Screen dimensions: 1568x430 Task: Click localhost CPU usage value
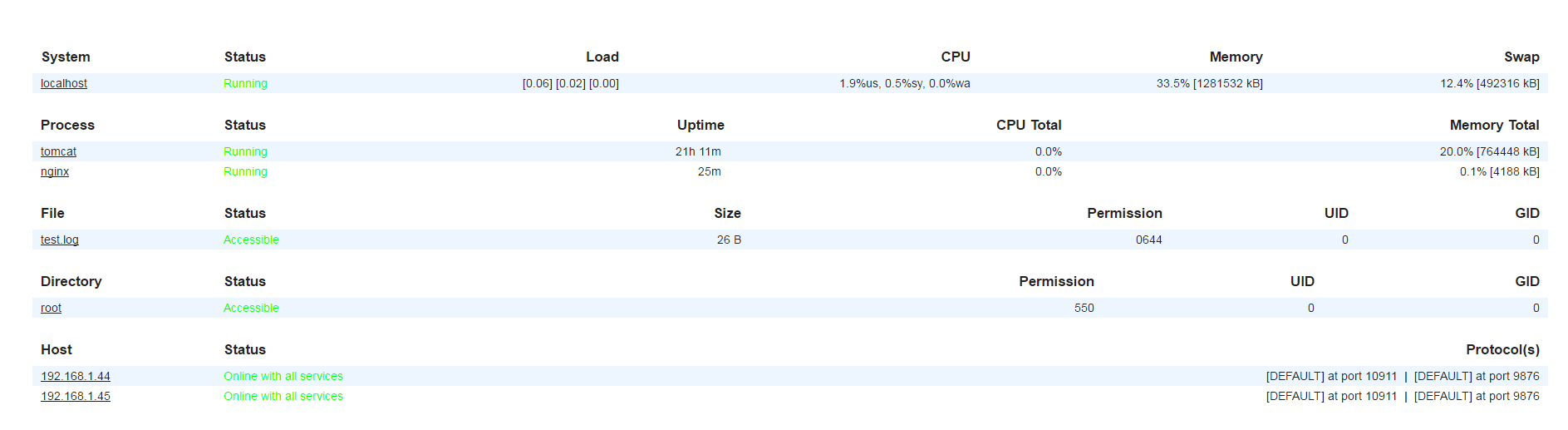pyautogui.click(x=905, y=83)
